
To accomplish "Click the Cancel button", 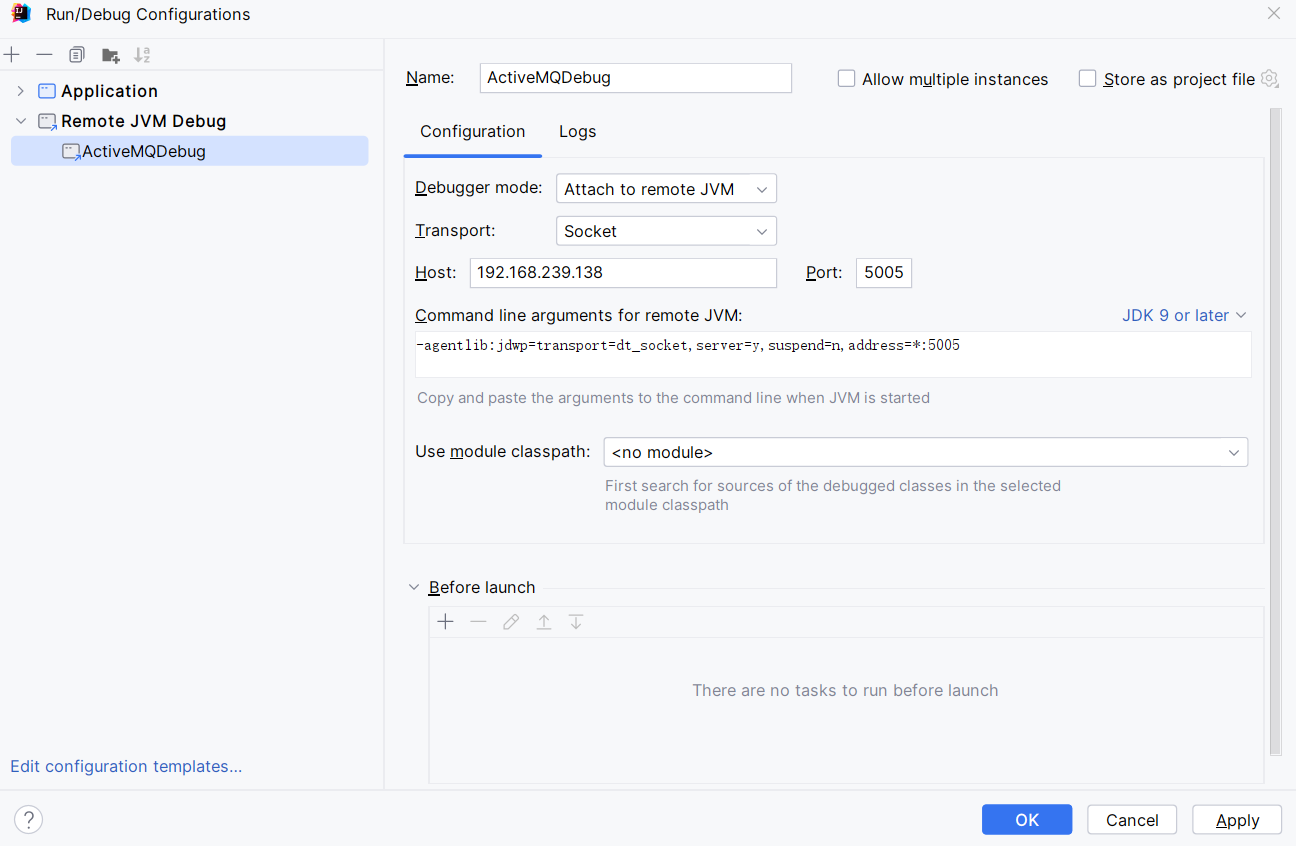I will (1132, 820).
